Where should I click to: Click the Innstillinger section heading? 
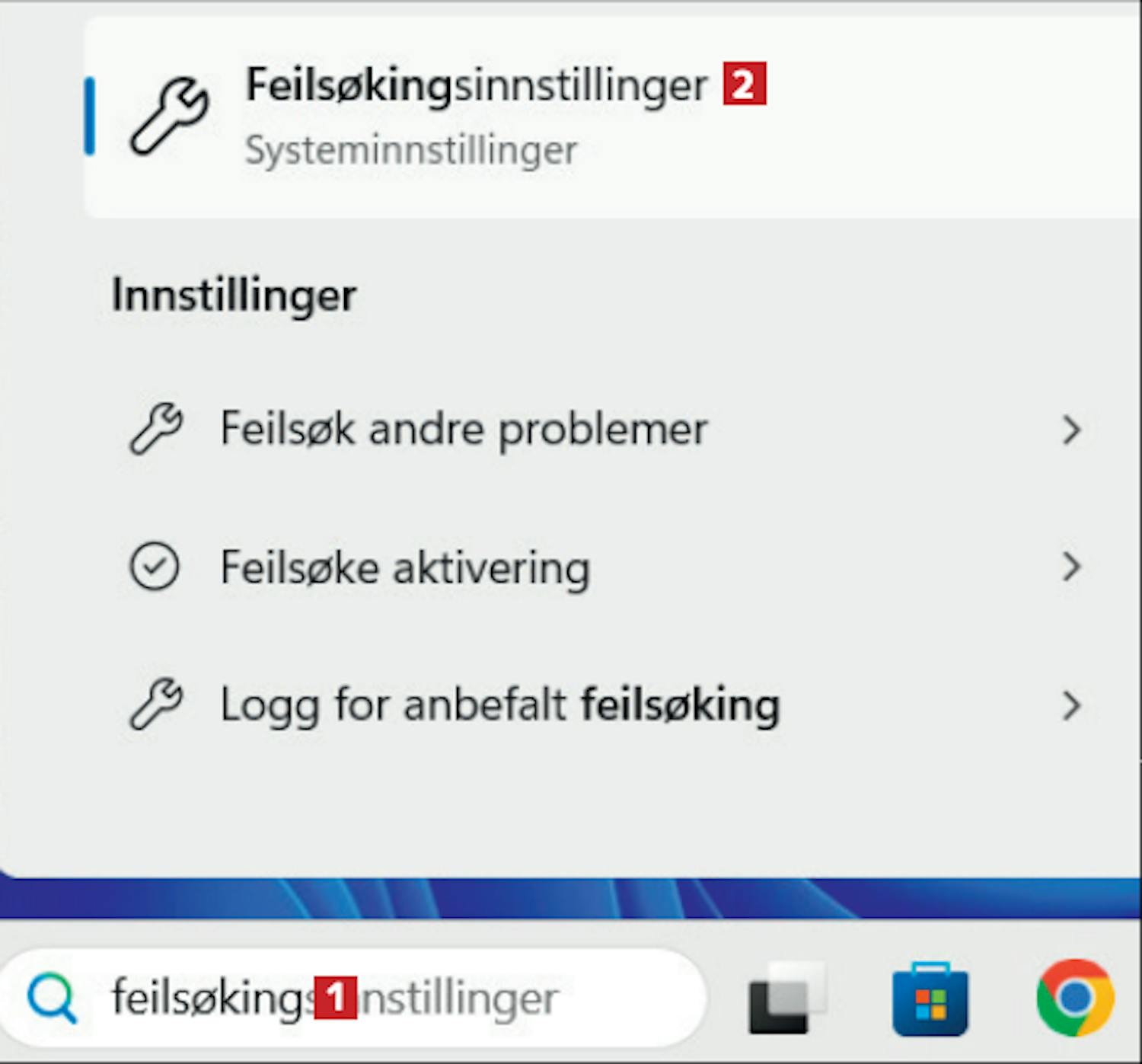(x=234, y=296)
